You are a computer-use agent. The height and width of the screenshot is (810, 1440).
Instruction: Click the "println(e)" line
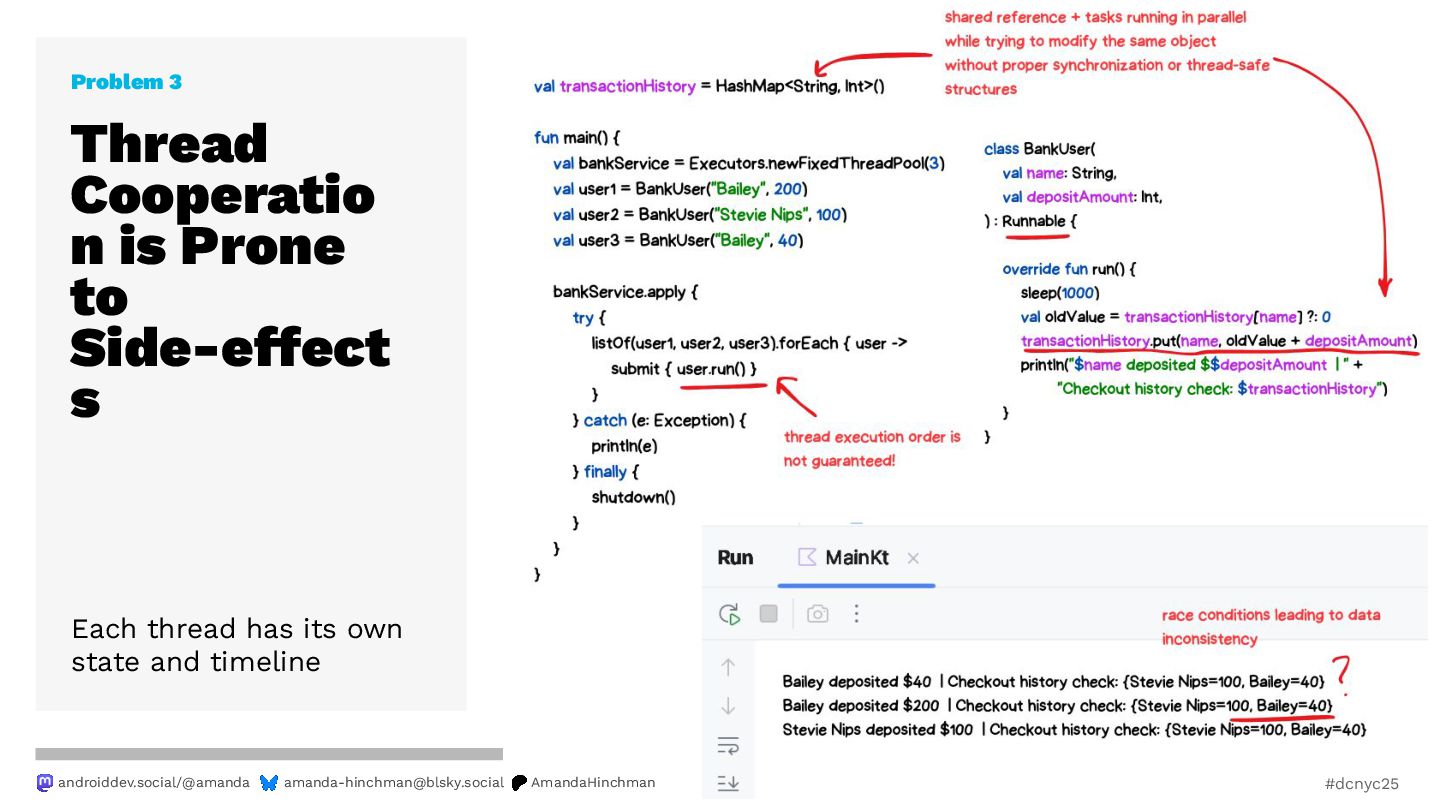[x=624, y=447]
